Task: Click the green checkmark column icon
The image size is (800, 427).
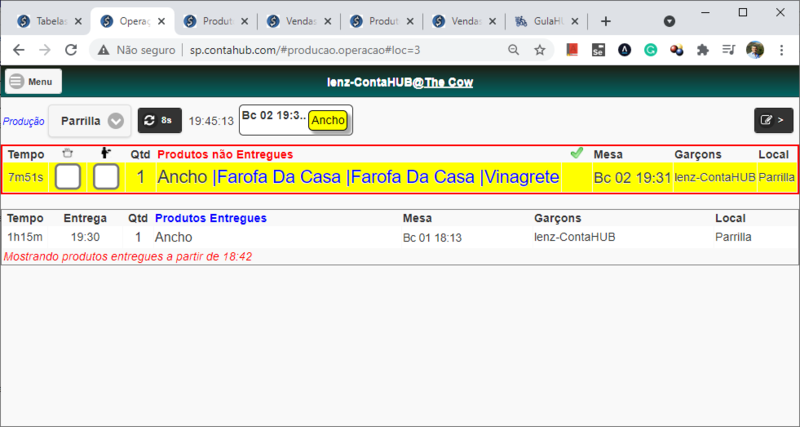Action: point(577,153)
